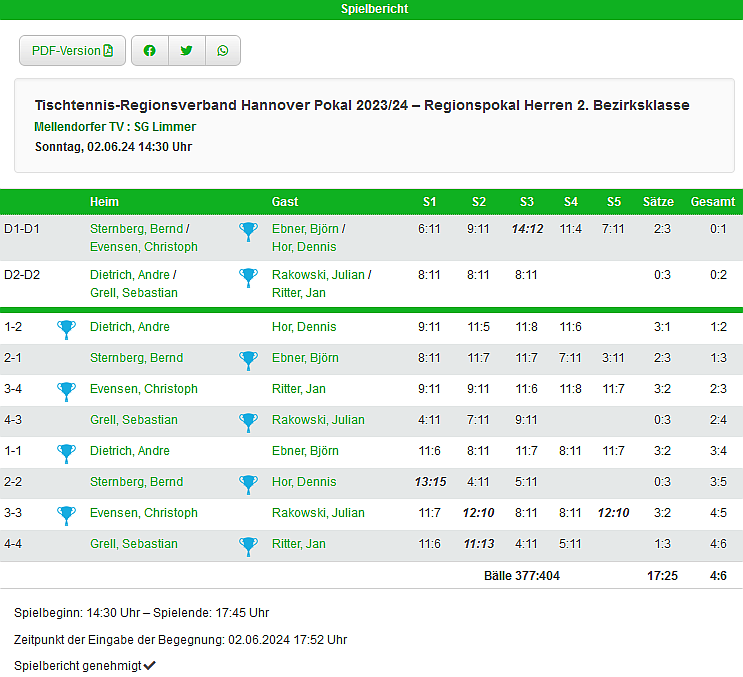The width and height of the screenshot is (743, 677).
Task: Click the trophy icon in the D1-D1 row
Action: tap(248, 232)
